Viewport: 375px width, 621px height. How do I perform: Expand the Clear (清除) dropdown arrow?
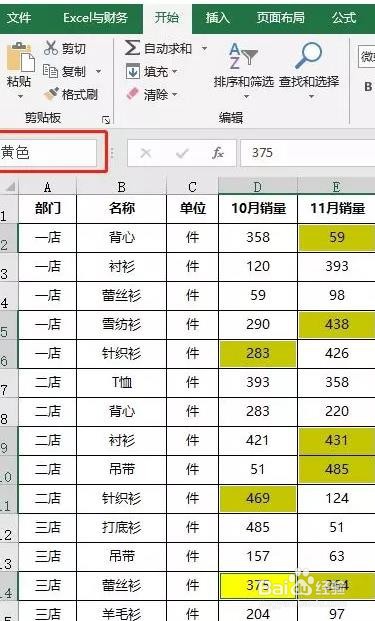click(x=174, y=95)
